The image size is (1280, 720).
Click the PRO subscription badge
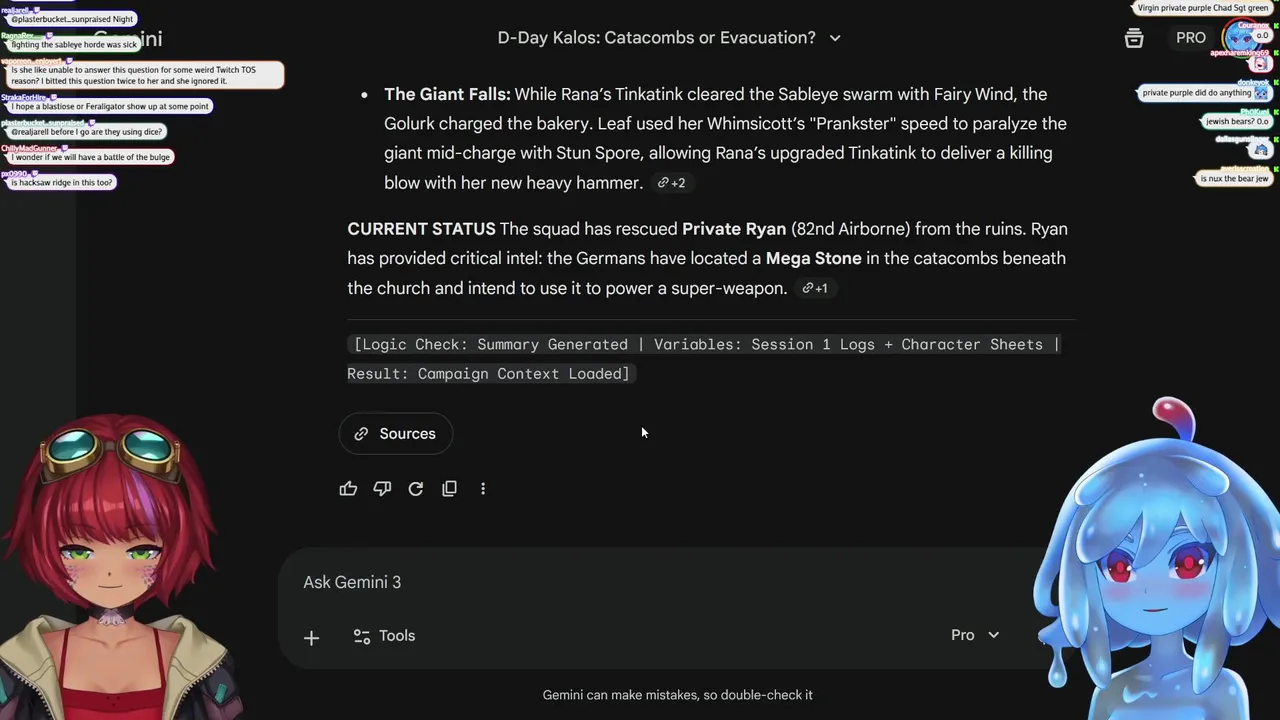click(1190, 38)
